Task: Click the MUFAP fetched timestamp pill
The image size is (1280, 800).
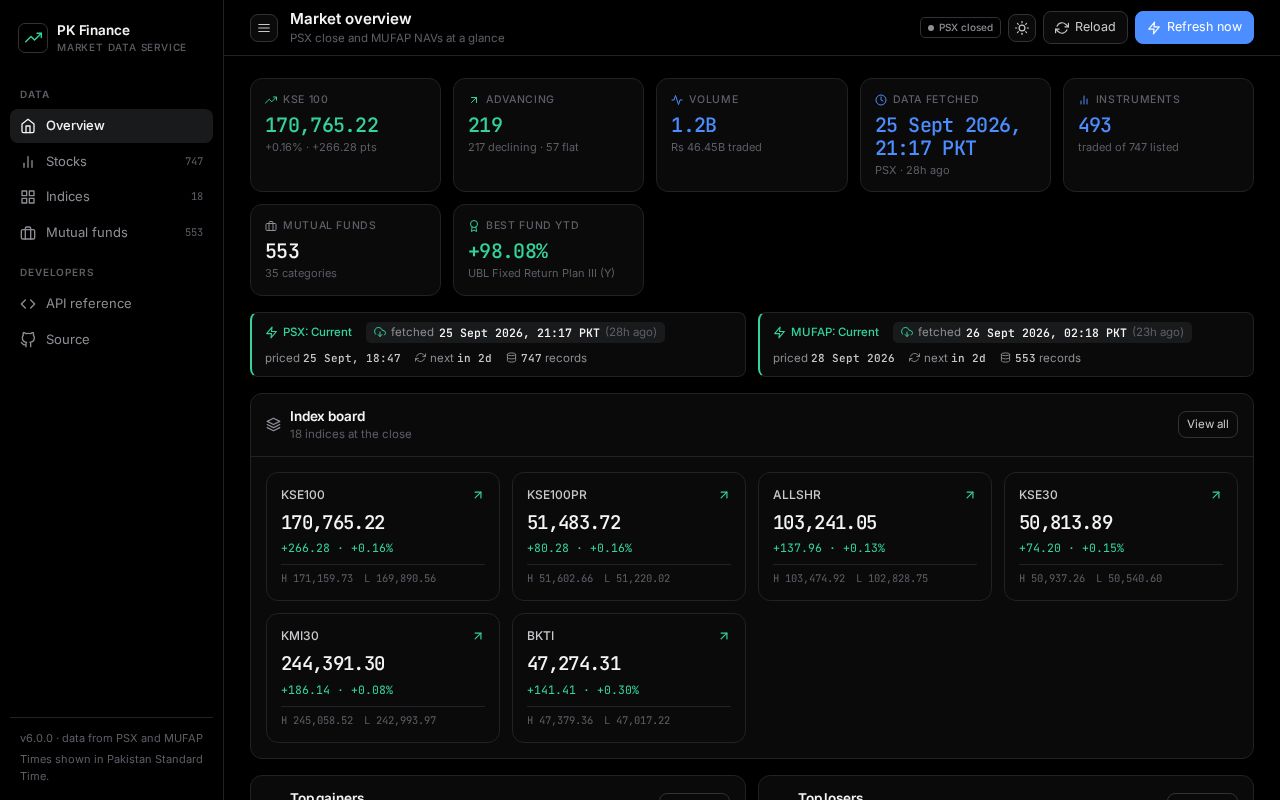Action: pos(1042,332)
